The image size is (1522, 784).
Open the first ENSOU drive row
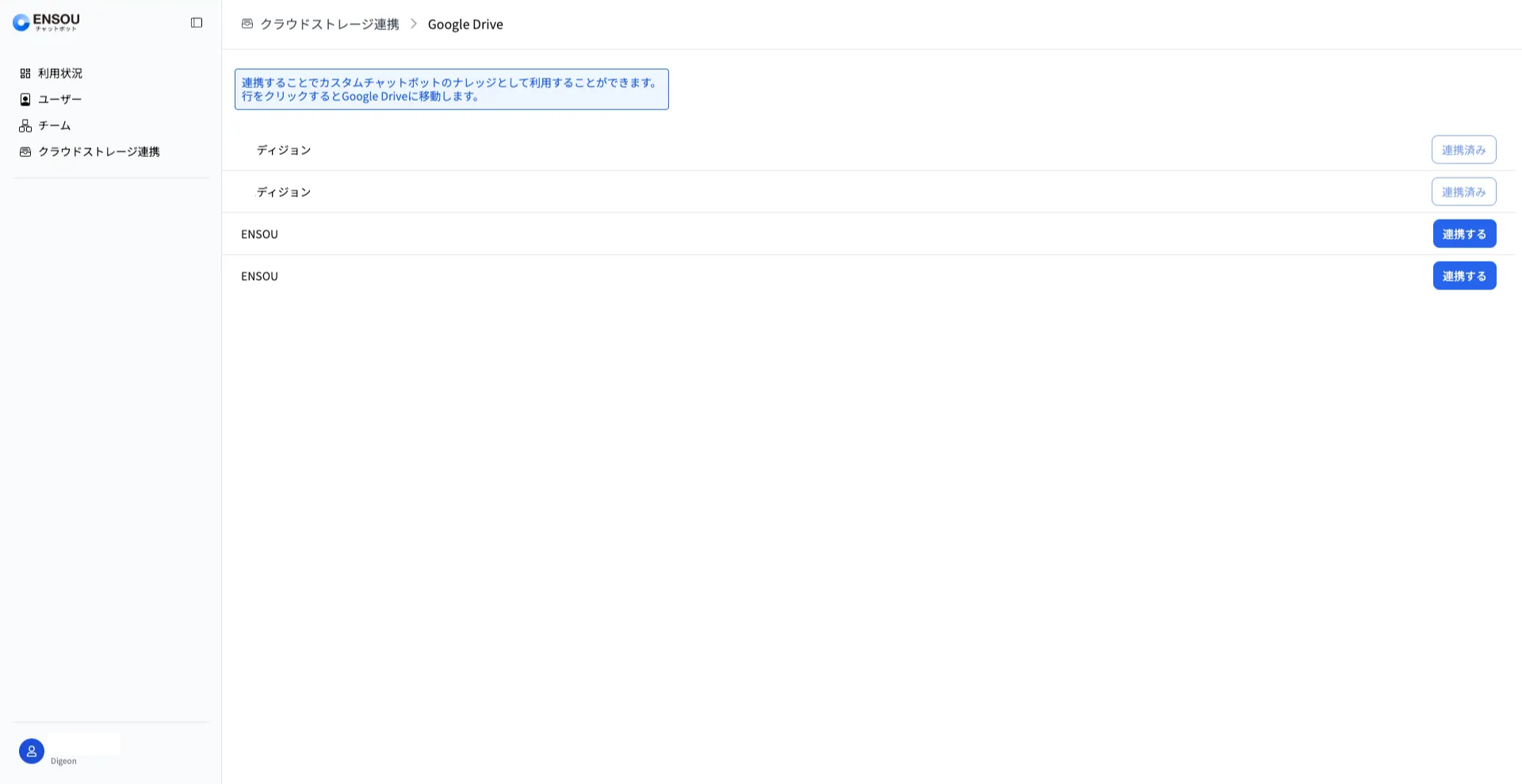point(869,234)
